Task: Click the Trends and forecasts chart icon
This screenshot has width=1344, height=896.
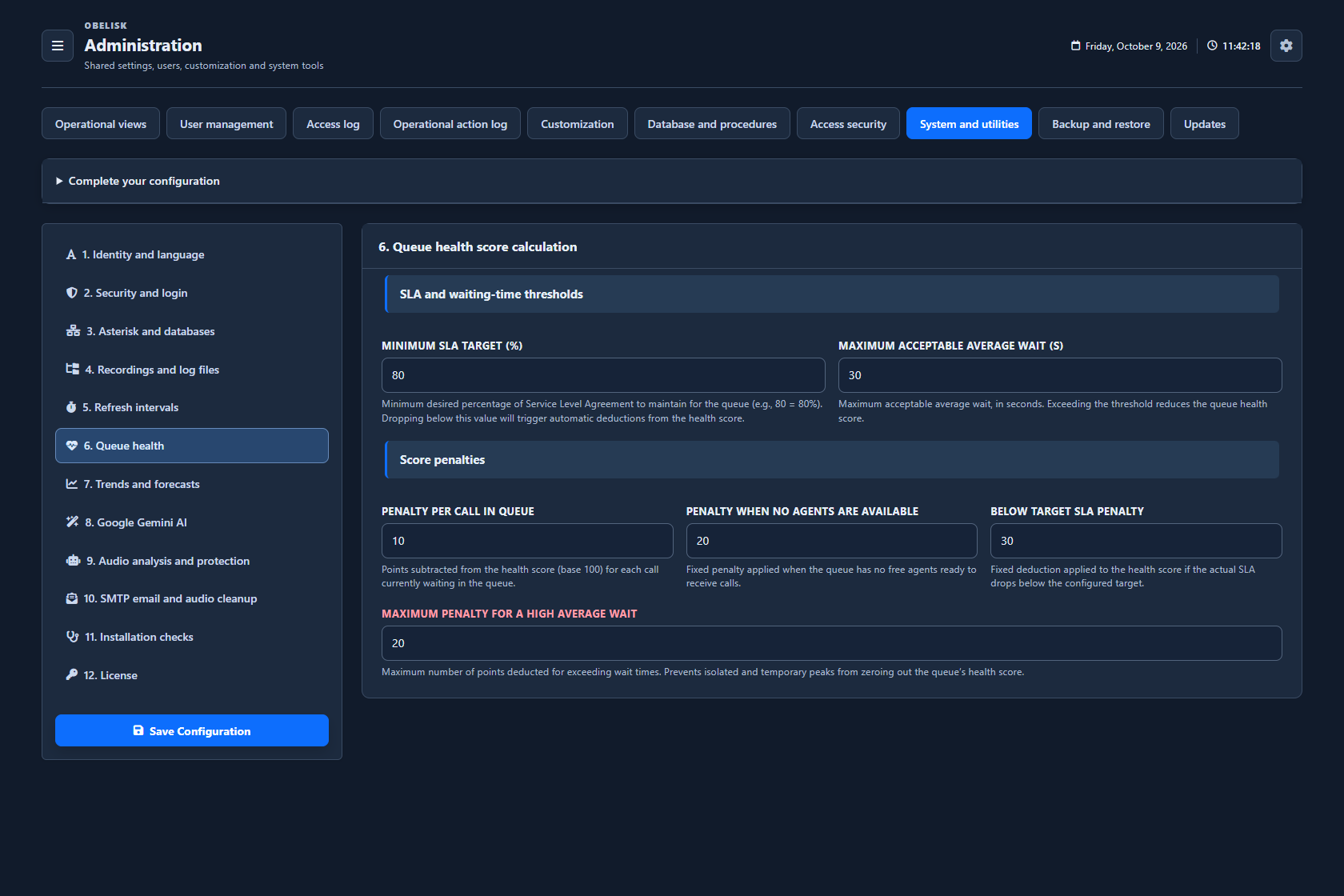Action: click(72, 484)
